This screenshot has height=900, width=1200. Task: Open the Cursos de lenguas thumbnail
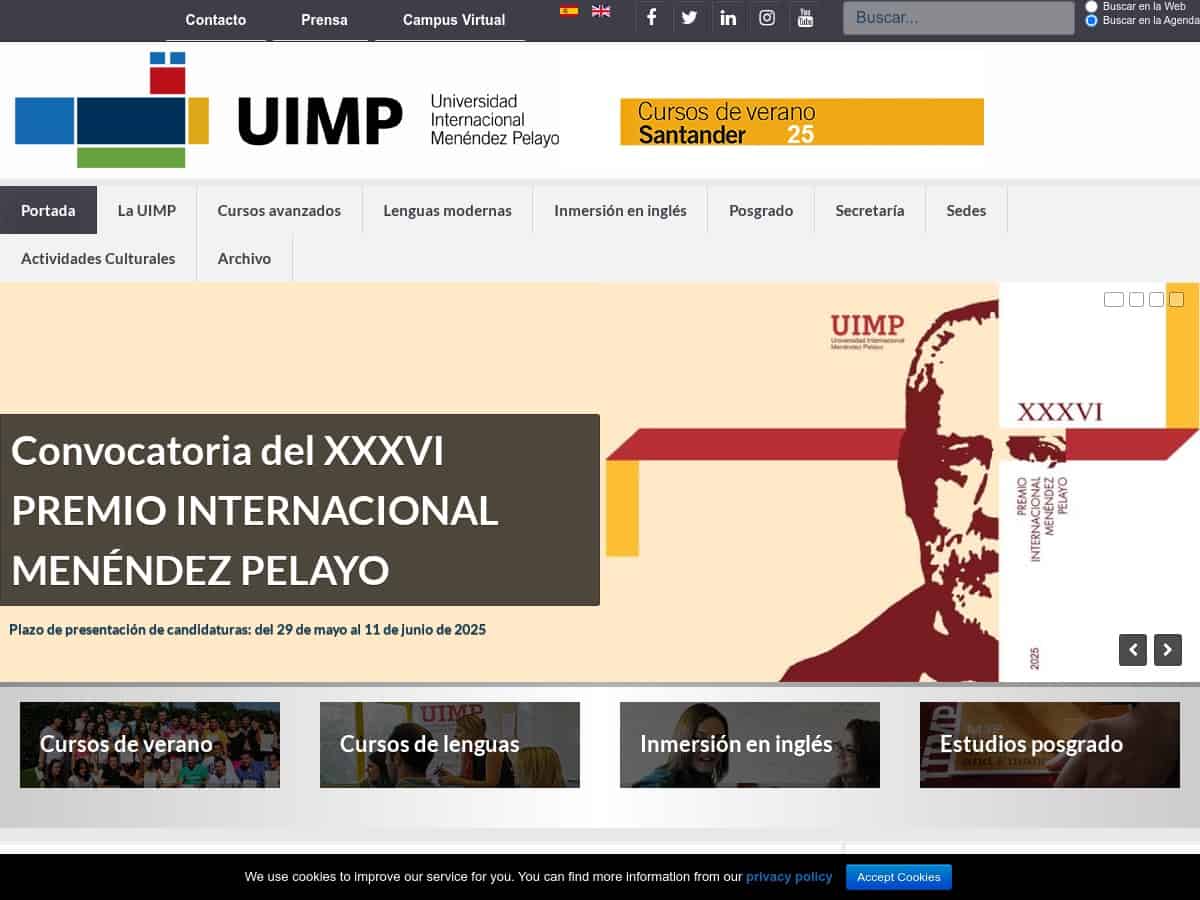click(x=450, y=745)
